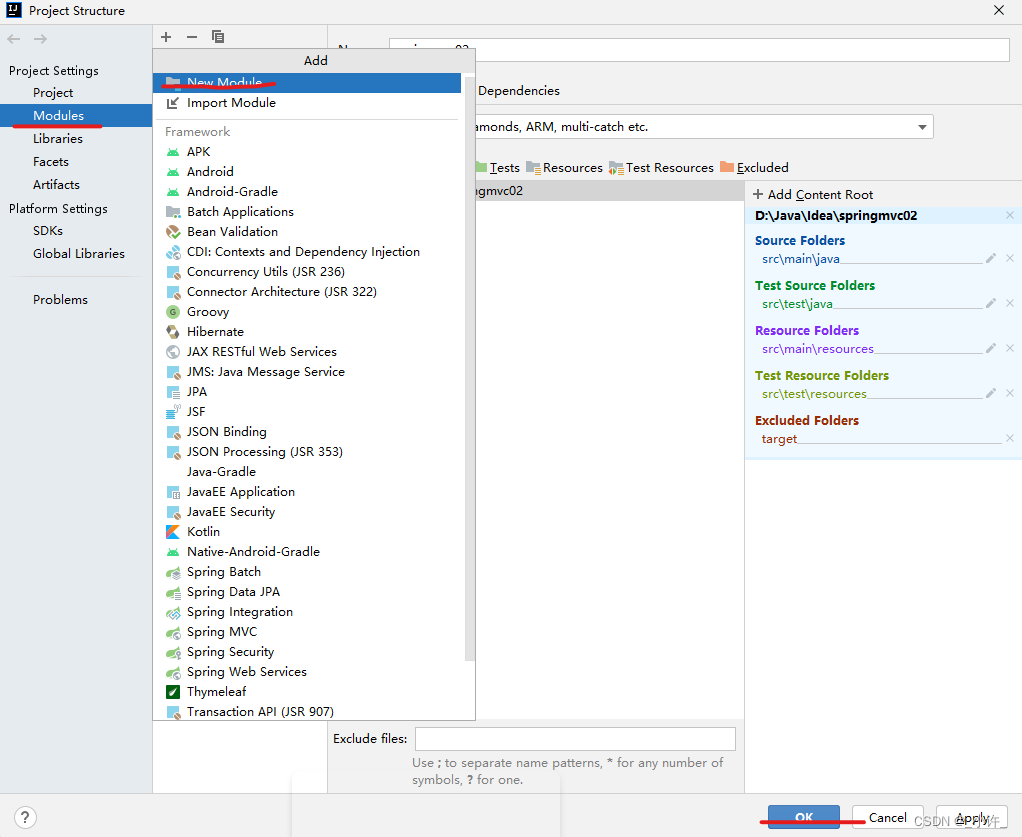Image resolution: width=1022 pixels, height=837 pixels.
Task: Remove src\main\resources folder x icon
Action: click(x=1010, y=348)
